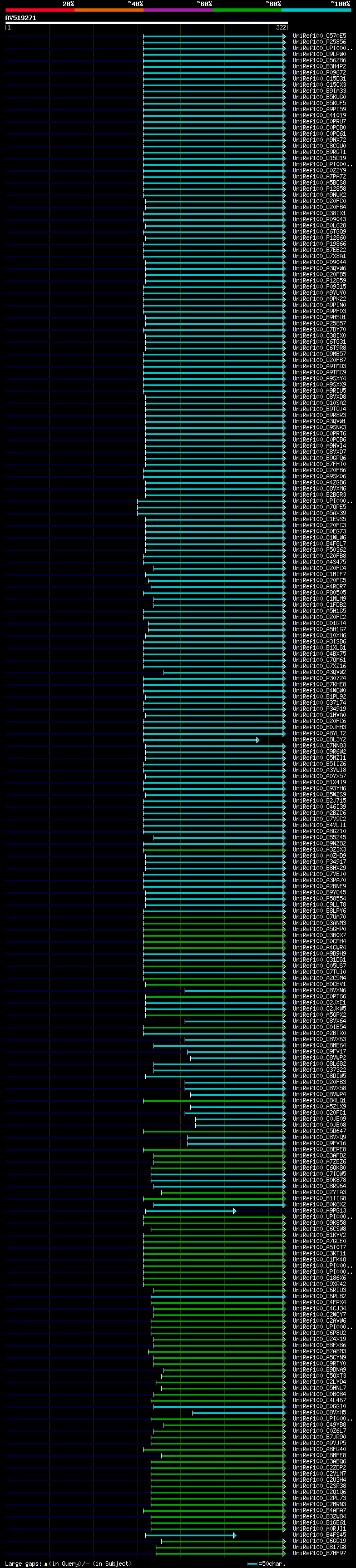Open the UniRef100_A3Z3X3 entry

(319, 850)
